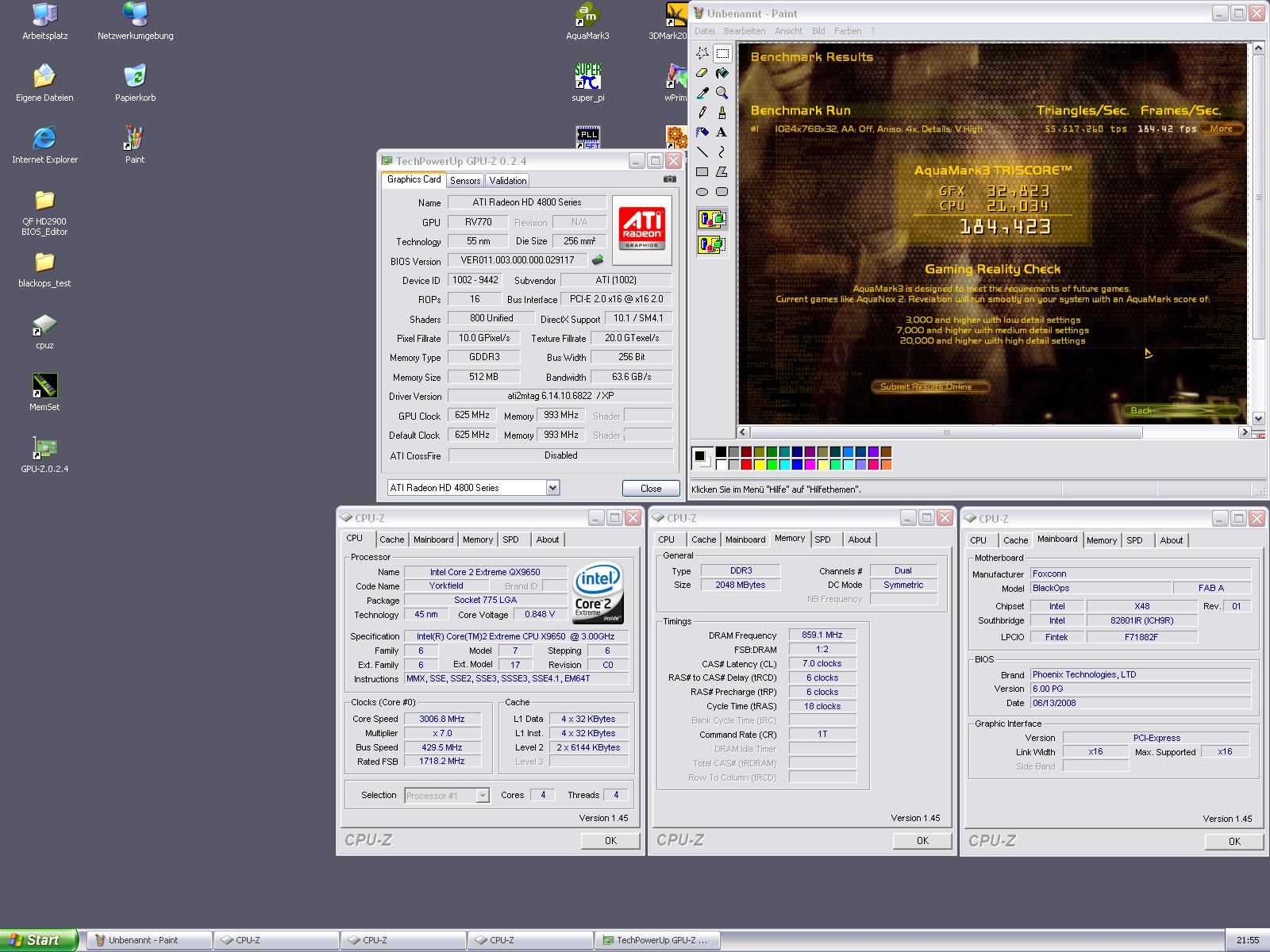Screen dimensions: 1270x952
Task: Click Paint's horizontal scrollbar thumb
Action: [945, 432]
